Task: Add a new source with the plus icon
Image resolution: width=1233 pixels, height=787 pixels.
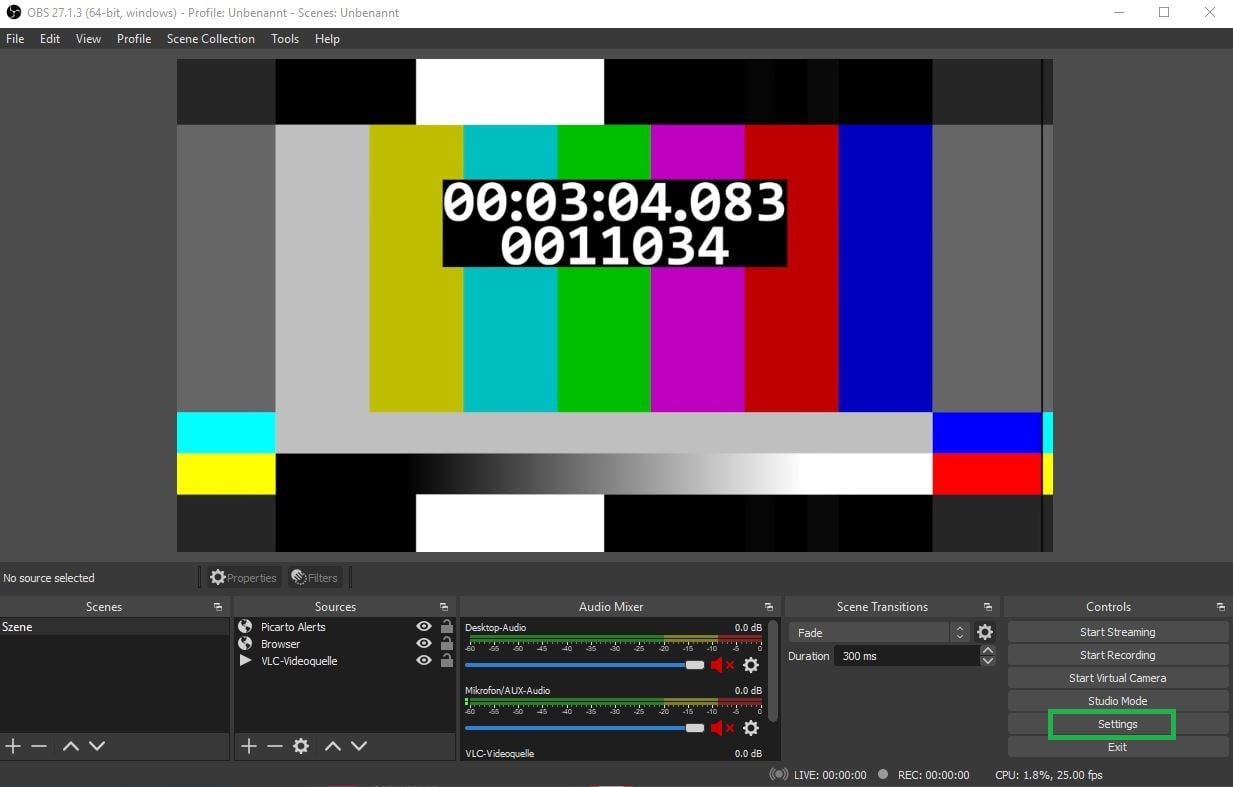Action: [x=248, y=745]
